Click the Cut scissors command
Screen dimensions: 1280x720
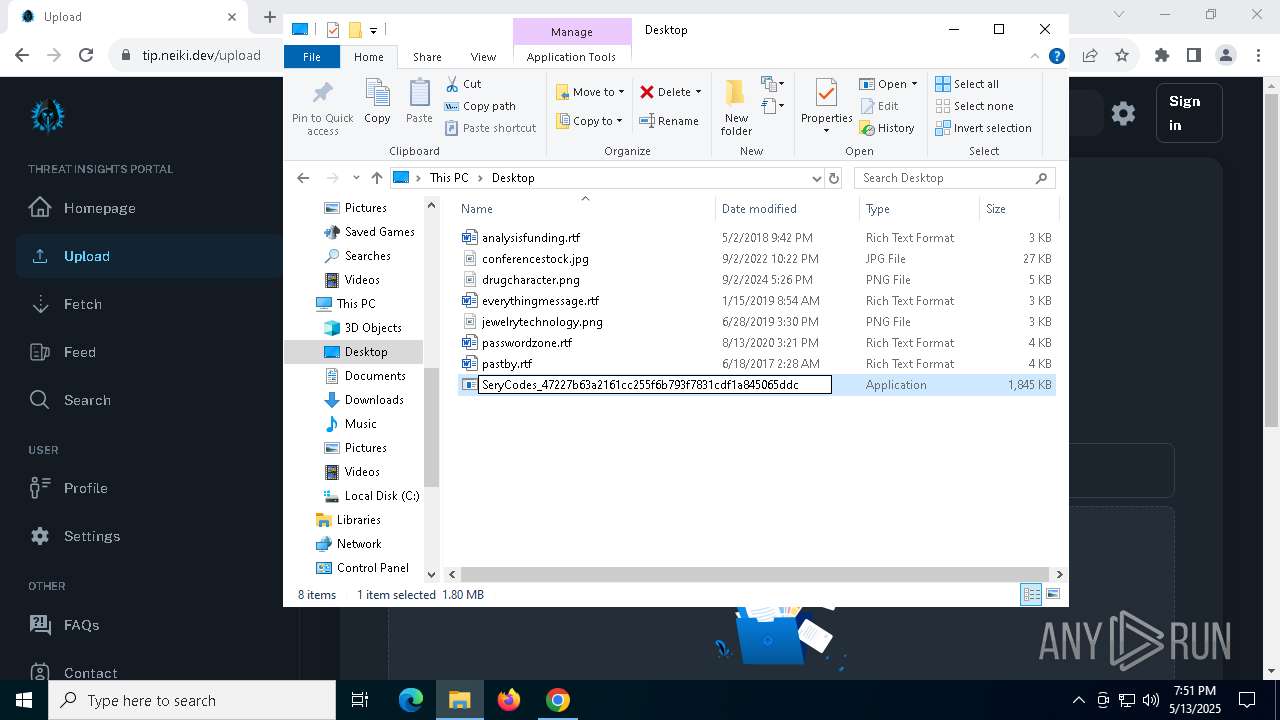463,84
